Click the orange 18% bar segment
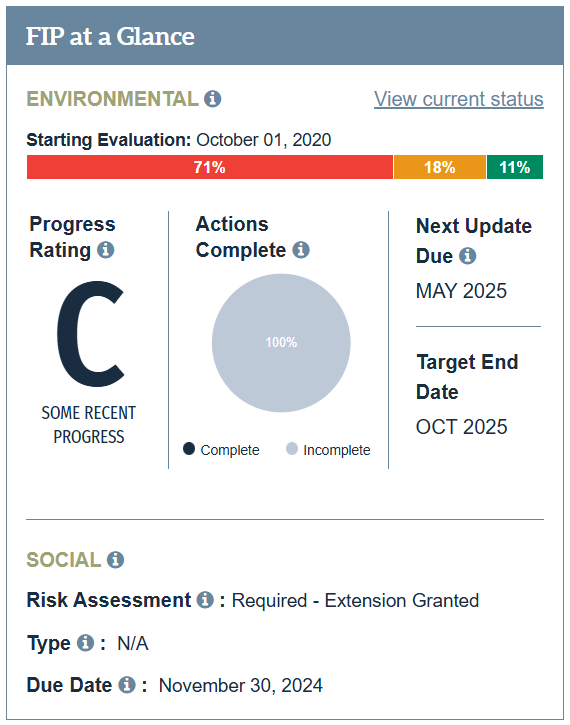Viewport: 570px width, 725px height. [440, 167]
